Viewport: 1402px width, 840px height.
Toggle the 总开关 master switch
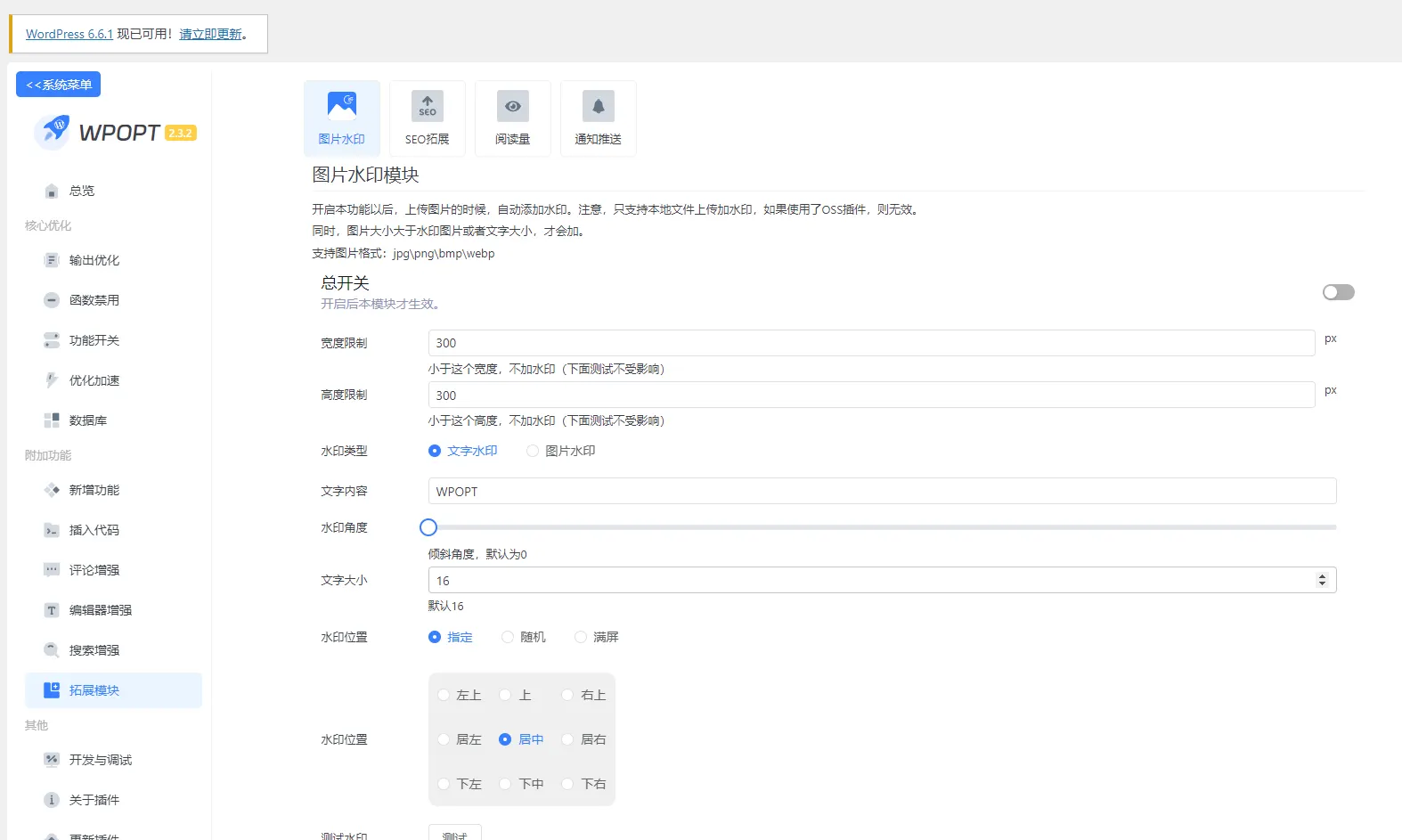click(1338, 292)
